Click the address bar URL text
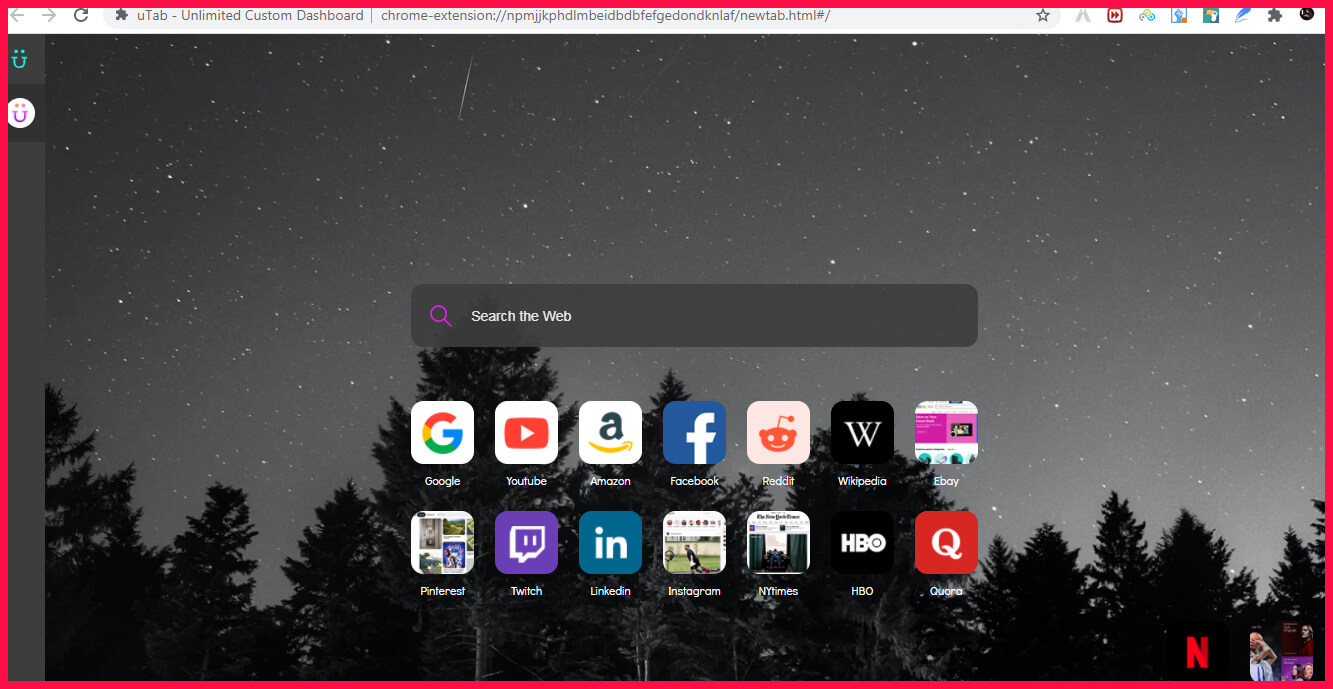1333x689 pixels. [605, 15]
